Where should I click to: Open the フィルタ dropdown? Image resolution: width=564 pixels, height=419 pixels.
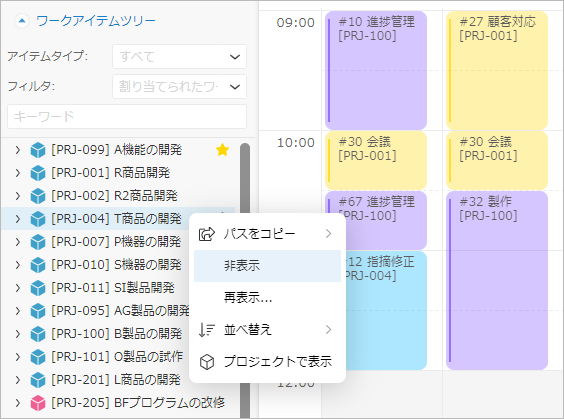pos(179,86)
